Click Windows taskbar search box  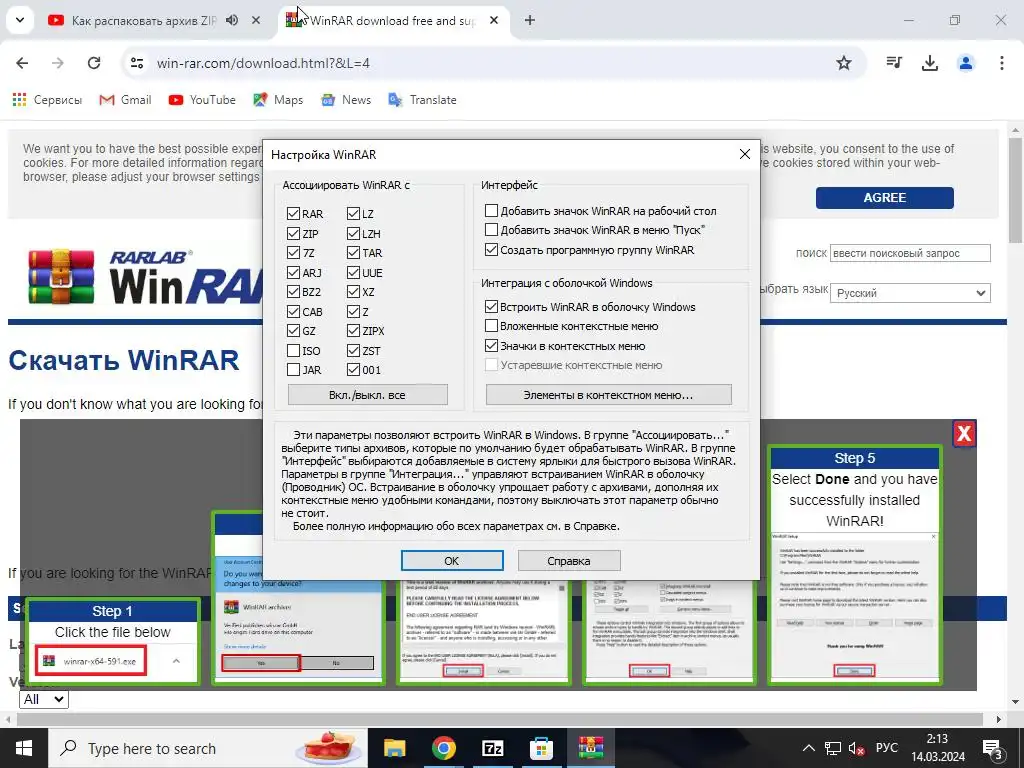pyautogui.click(x=208, y=748)
